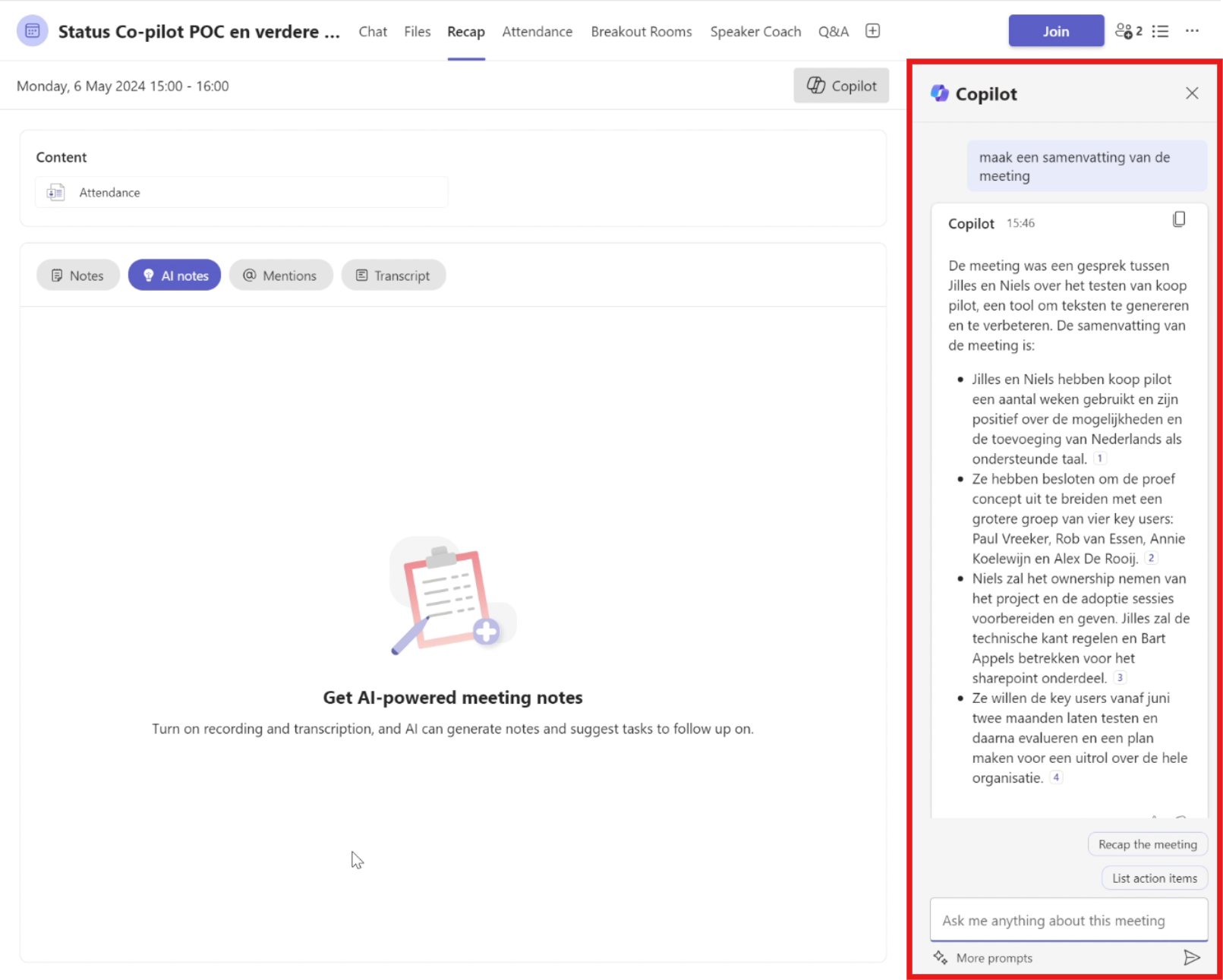Select the AI notes pill
The height and width of the screenshot is (980, 1223).
(175, 276)
